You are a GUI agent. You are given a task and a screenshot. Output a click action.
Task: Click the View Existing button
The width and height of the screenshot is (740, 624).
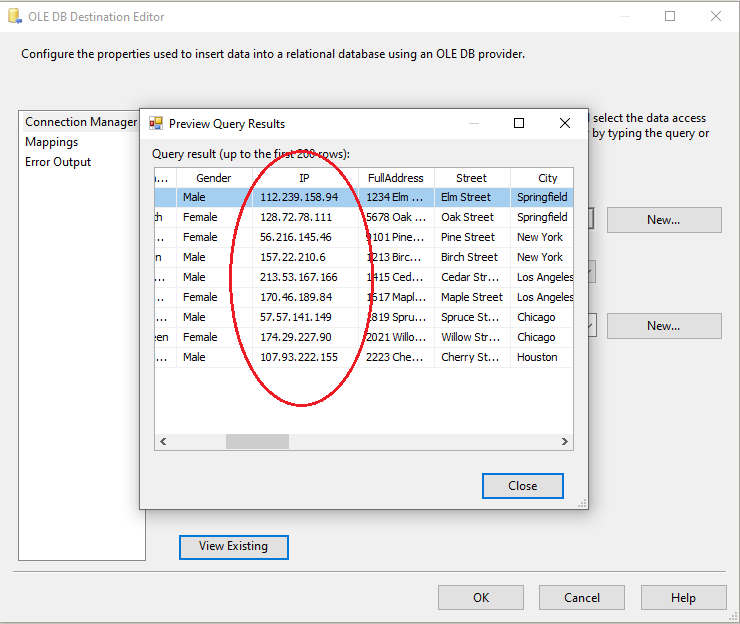pos(233,546)
